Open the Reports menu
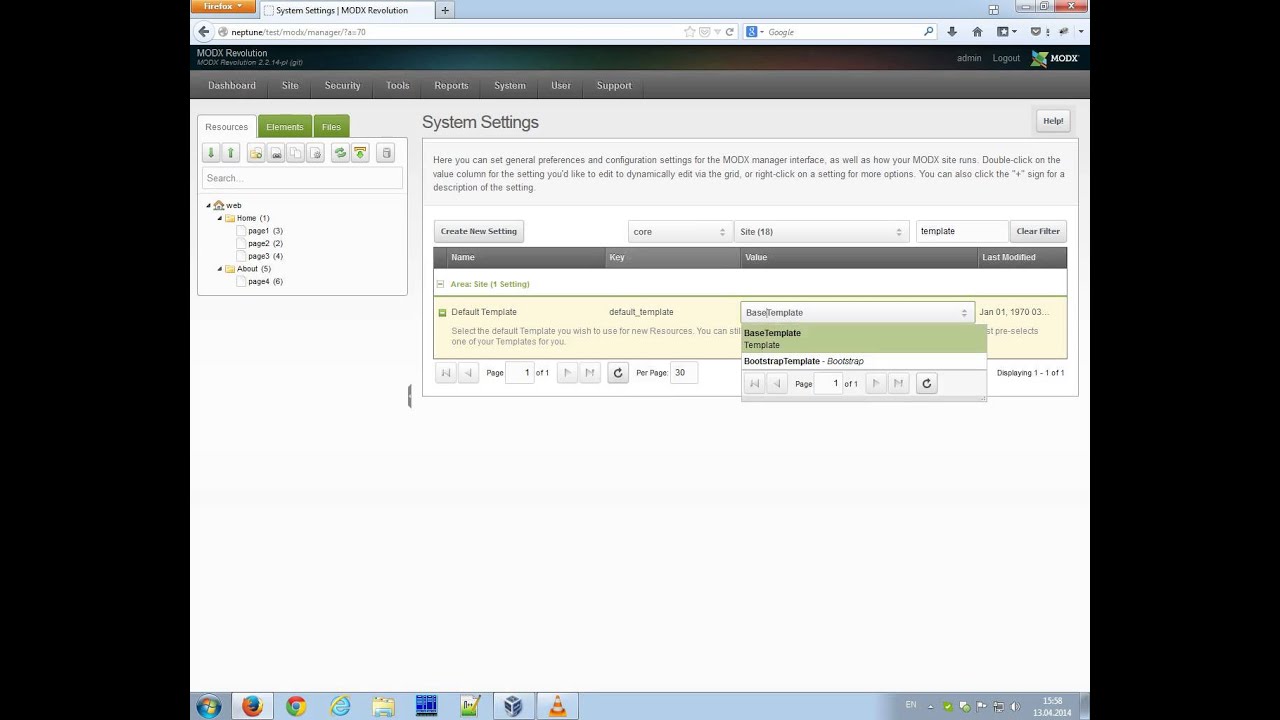 pyautogui.click(x=451, y=85)
